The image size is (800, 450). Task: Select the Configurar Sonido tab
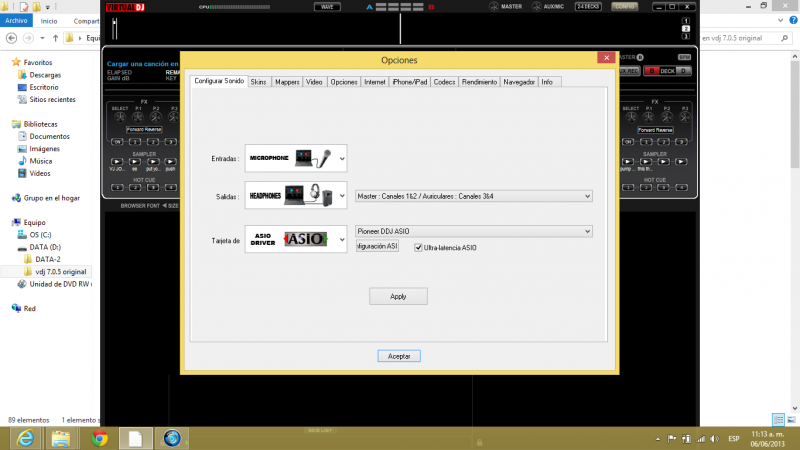click(x=219, y=81)
